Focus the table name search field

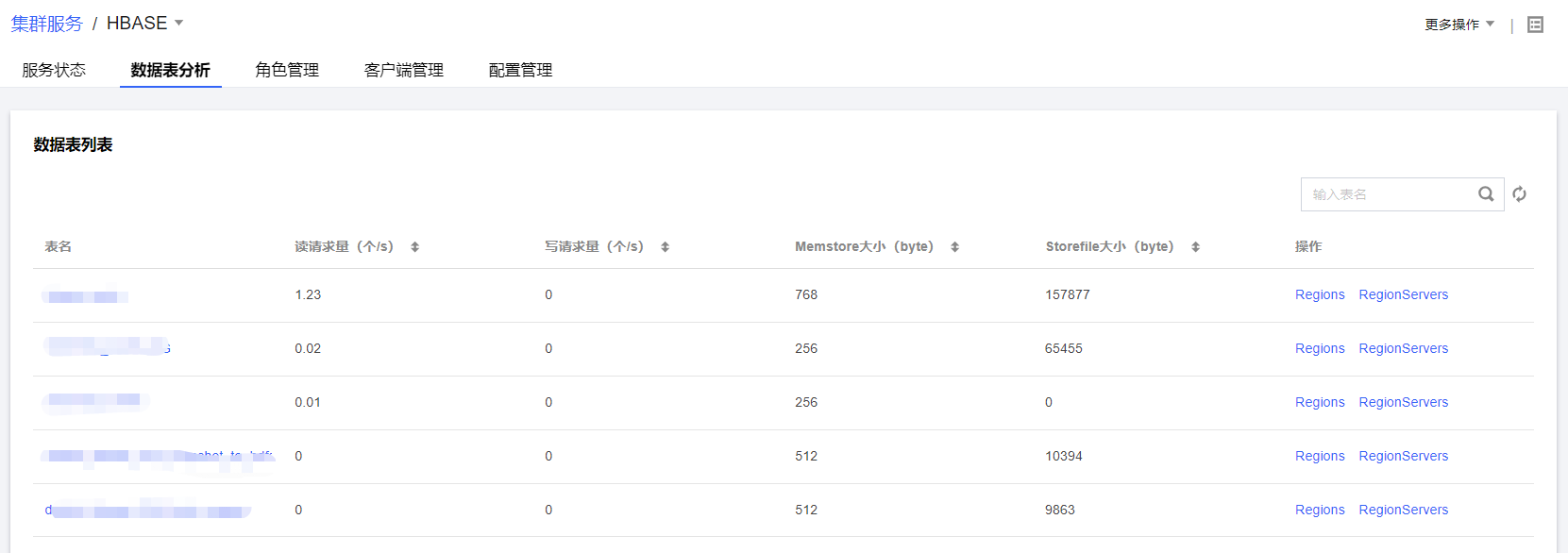[1388, 194]
